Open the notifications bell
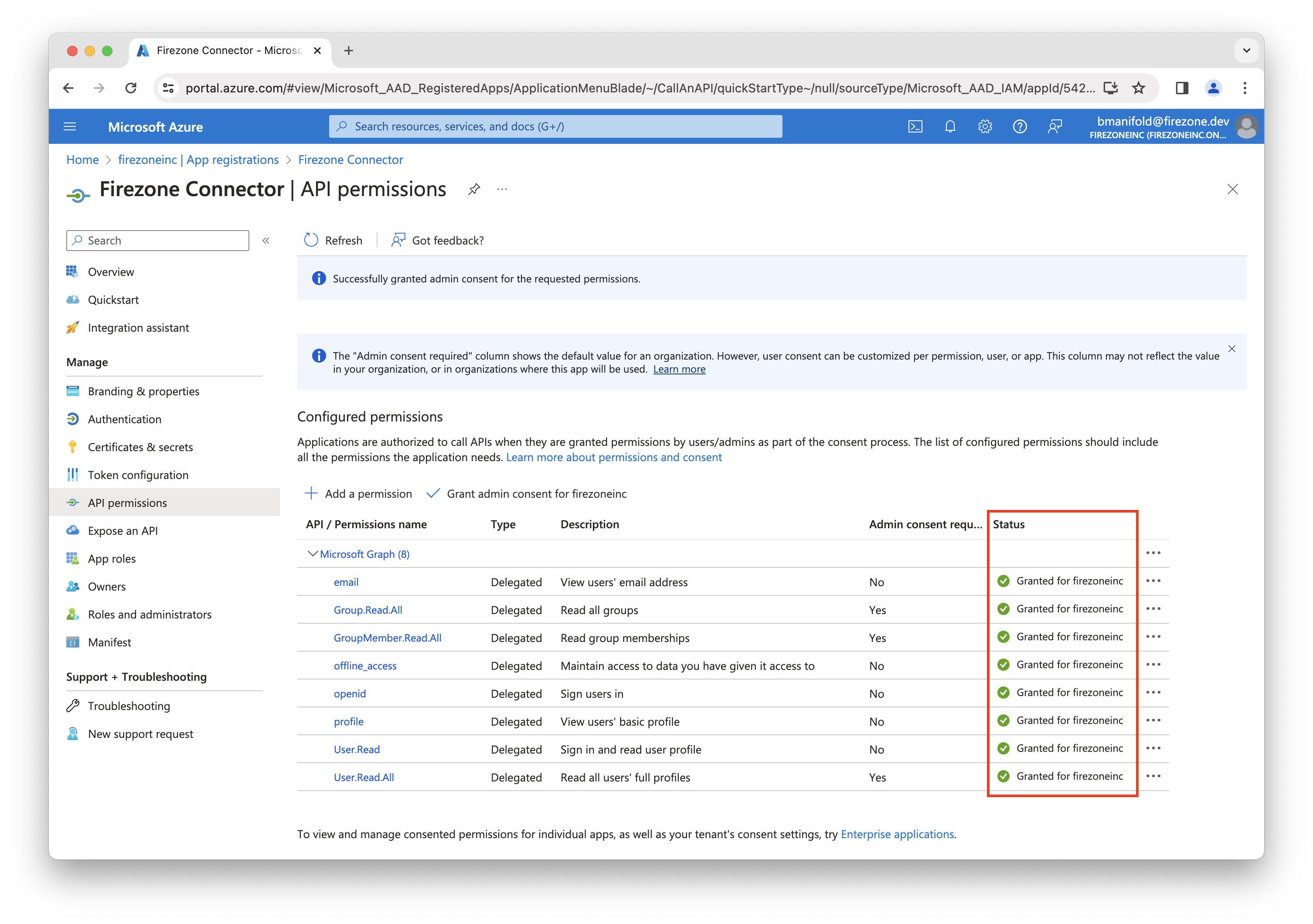The height and width of the screenshot is (924, 1313). click(x=950, y=126)
